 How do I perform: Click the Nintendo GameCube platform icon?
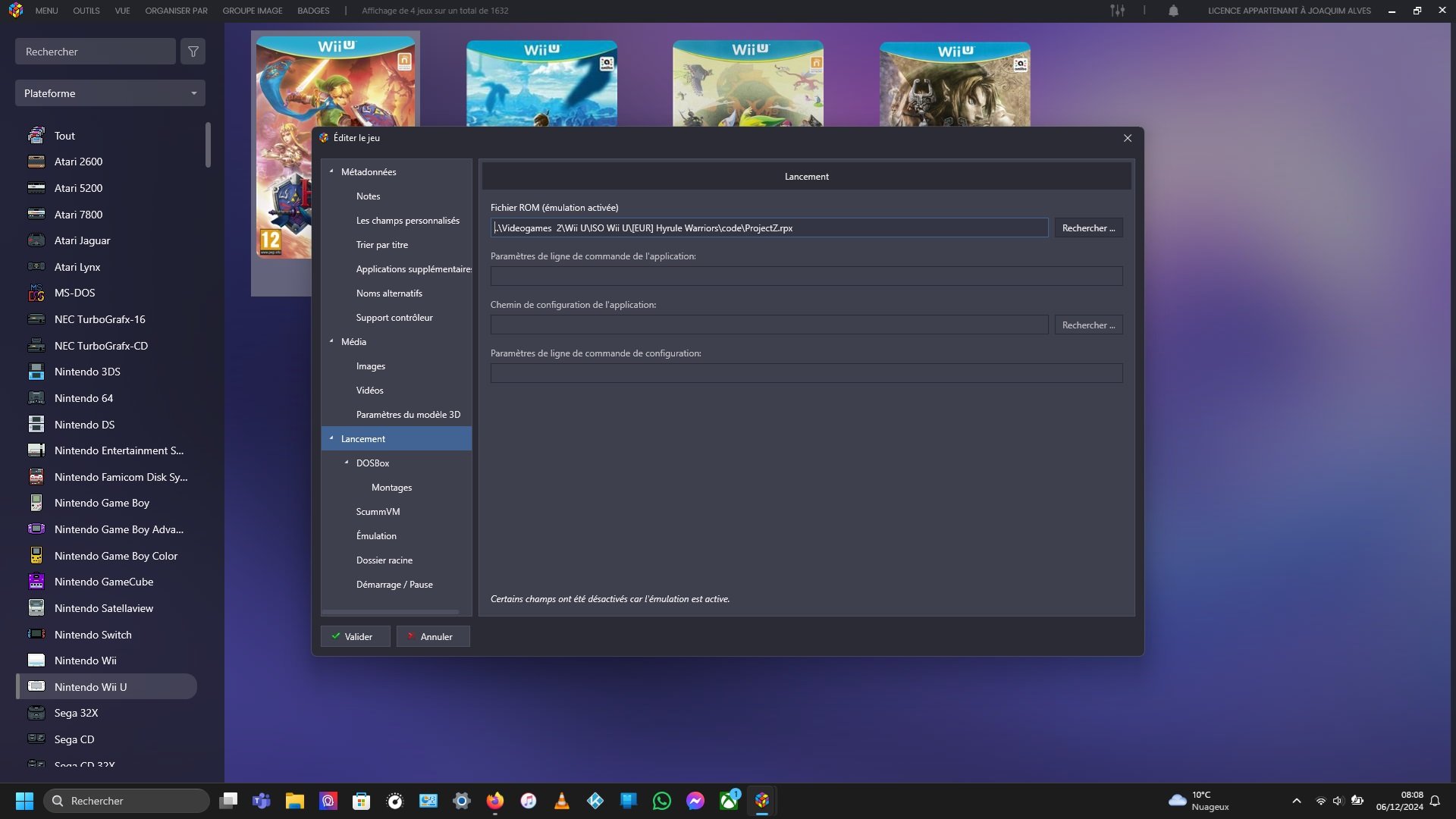pyautogui.click(x=36, y=582)
